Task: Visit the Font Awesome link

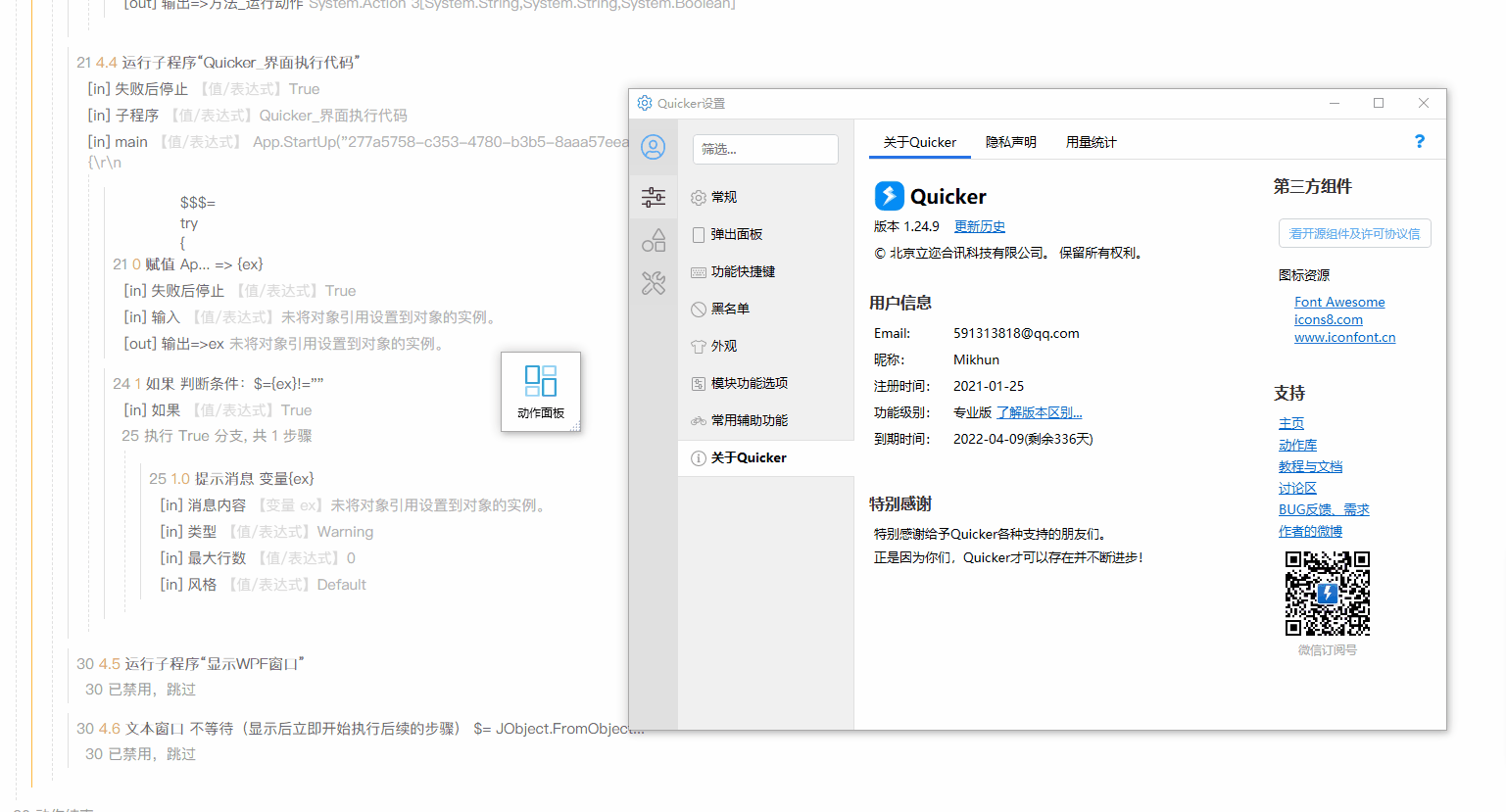Action: 1339,302
